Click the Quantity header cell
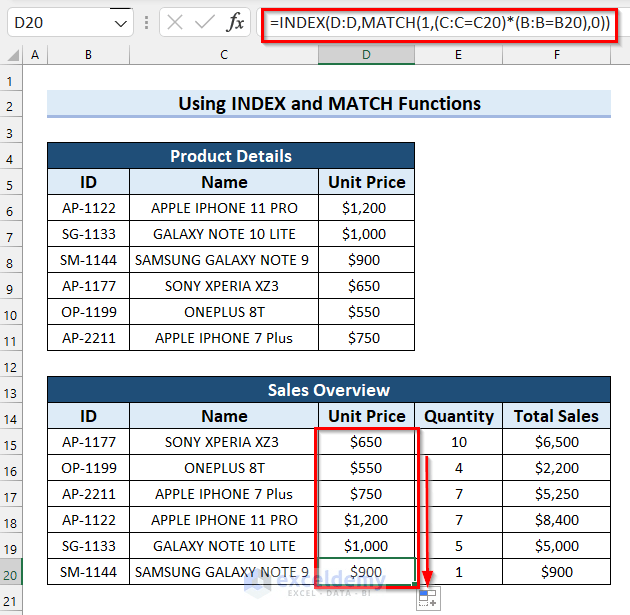The height and width of the screenshot is (615, 630). [x=458, y=416]
